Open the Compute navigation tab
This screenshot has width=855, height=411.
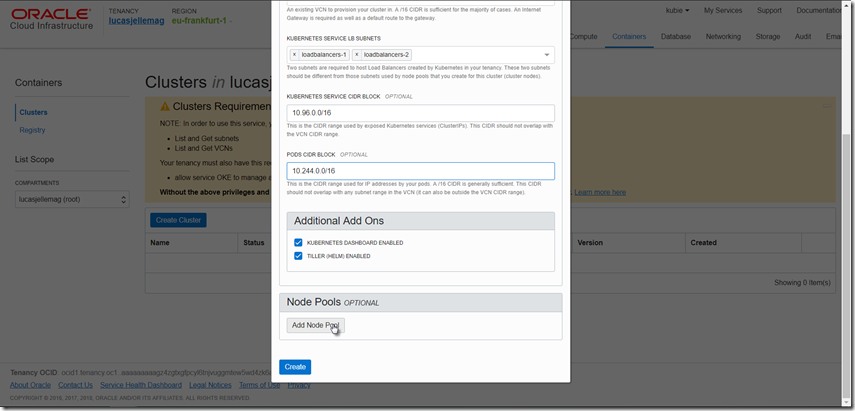tap(583, 37)
